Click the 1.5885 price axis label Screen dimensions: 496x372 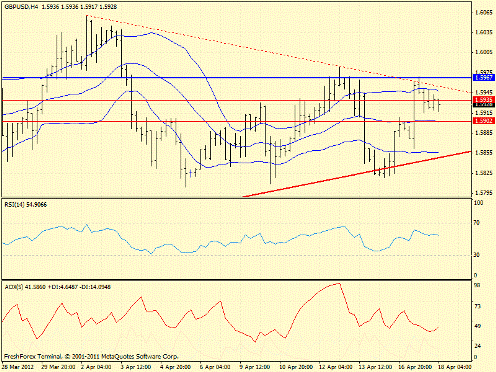[483, 133]
